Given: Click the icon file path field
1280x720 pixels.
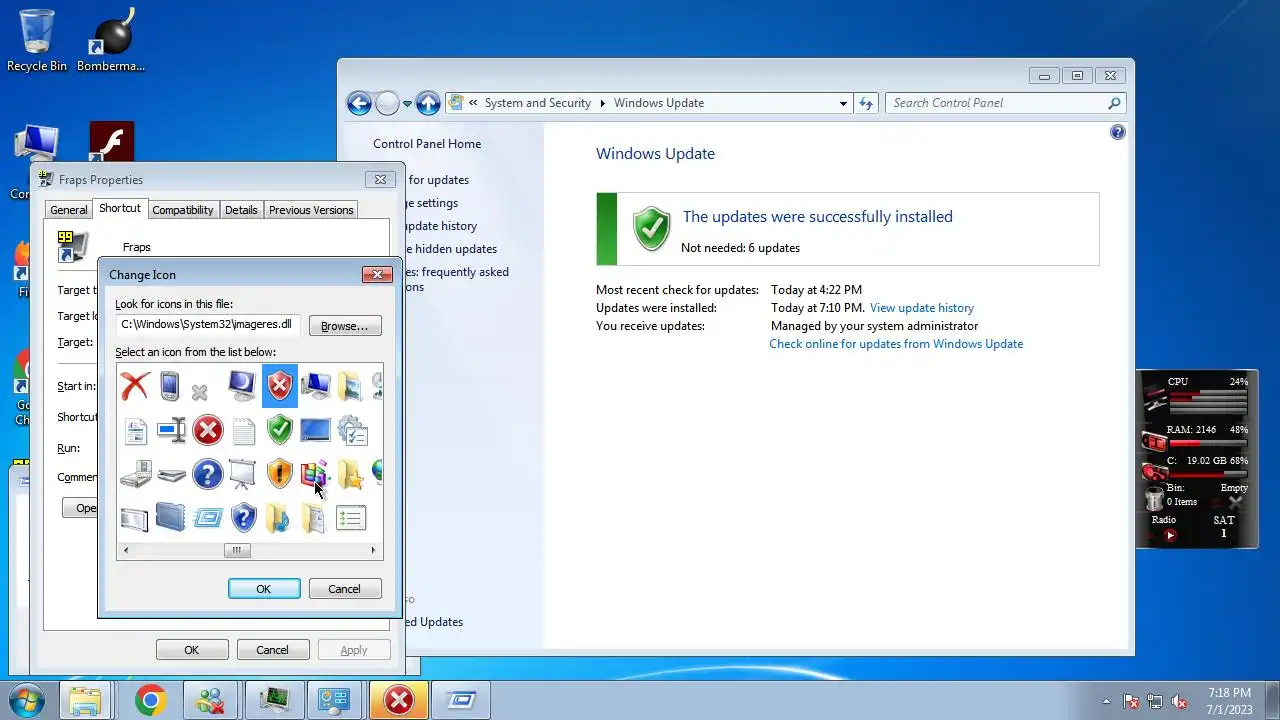Looking at the screenshot, I should coord(208,324).
